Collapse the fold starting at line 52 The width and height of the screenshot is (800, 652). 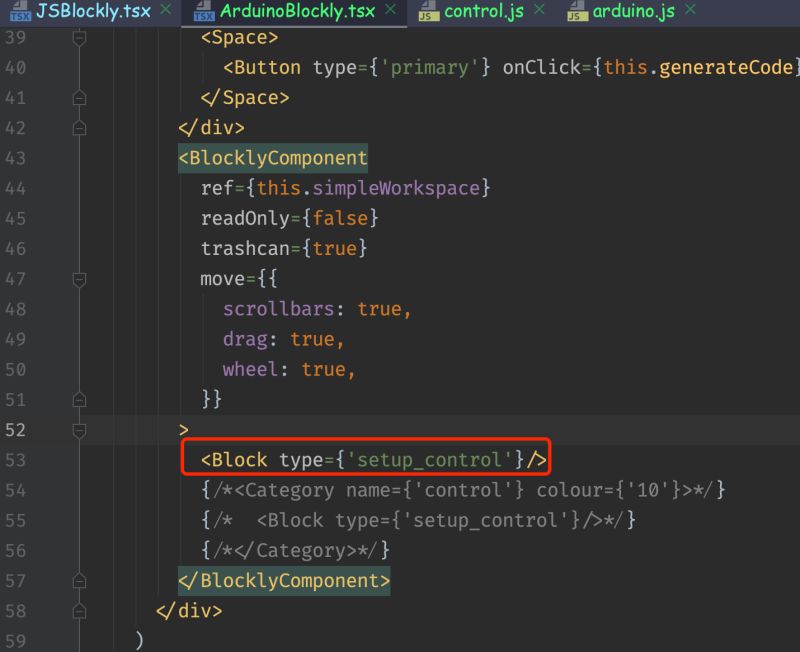click(x=81, y=429)
